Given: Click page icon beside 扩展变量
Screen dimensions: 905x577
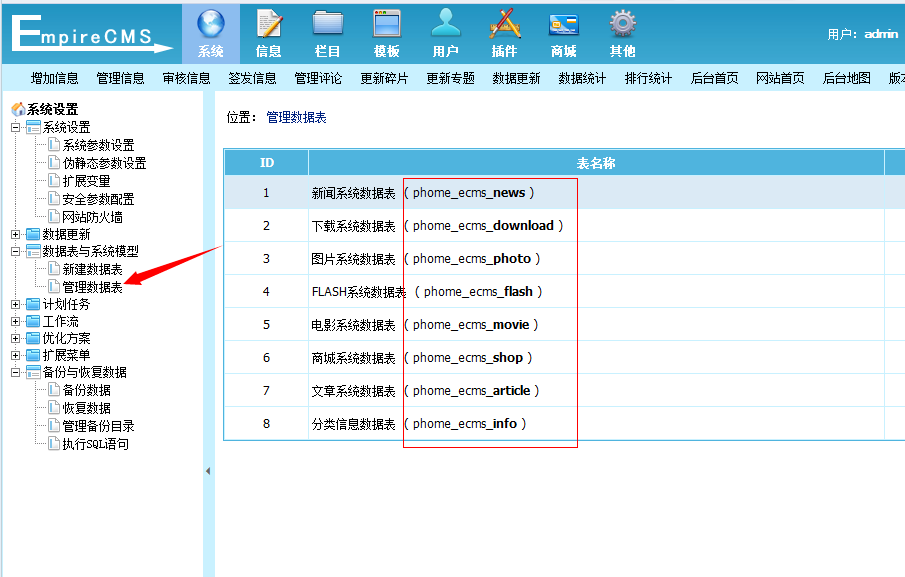Looking at the screenshot, I should [54, 181].
